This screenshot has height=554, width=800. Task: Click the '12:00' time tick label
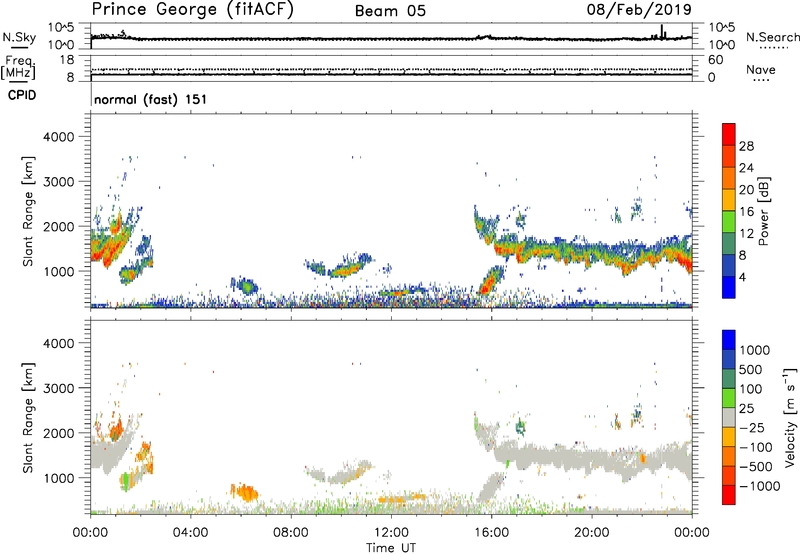coord(391,533)
